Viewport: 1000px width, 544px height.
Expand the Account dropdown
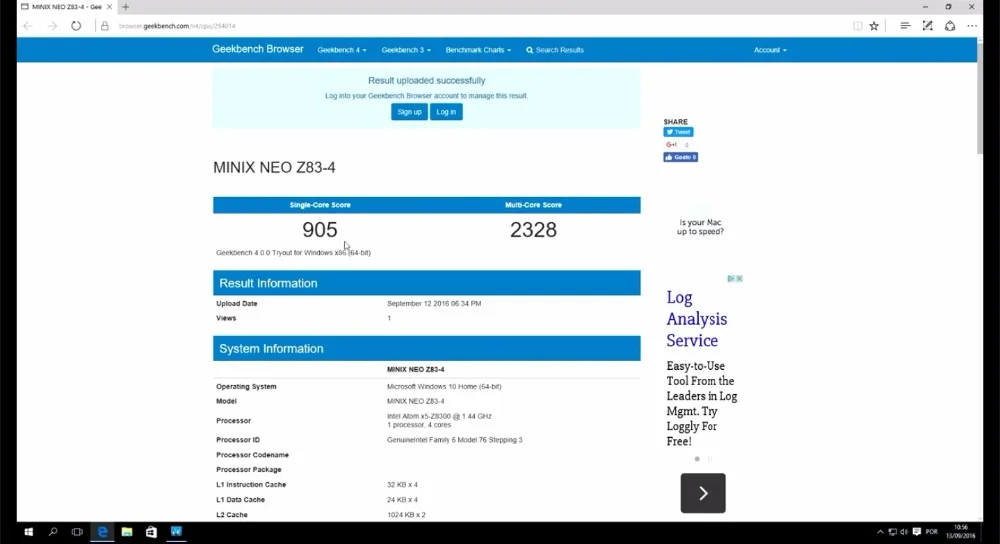click(770, 50)
